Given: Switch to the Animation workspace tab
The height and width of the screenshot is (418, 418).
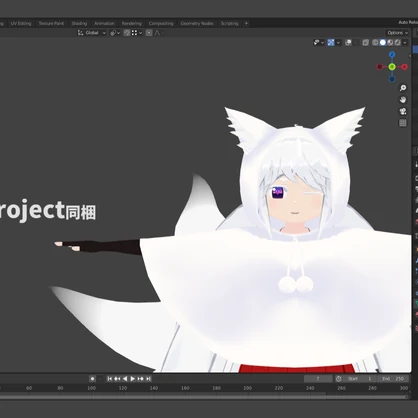Looking at the screenshot, I should [104, 23].
